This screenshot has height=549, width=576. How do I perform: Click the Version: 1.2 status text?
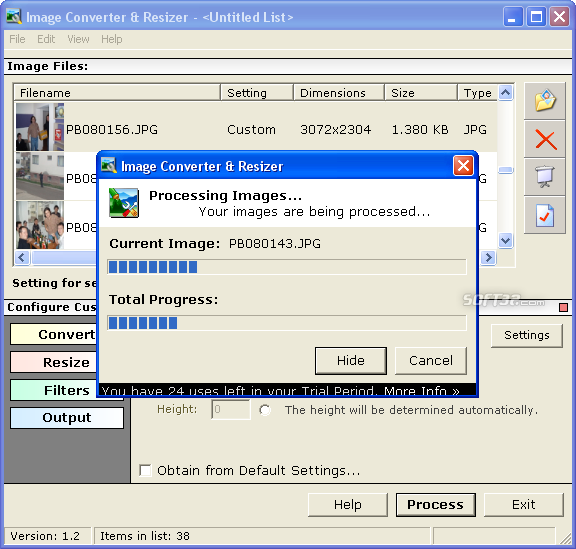point(45,536)
